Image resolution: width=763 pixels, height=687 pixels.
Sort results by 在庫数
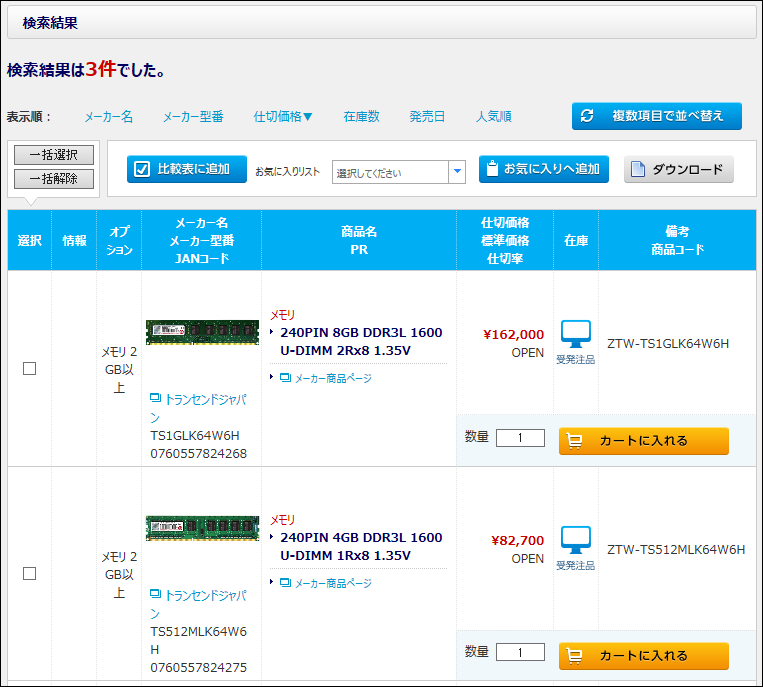point(361,117)
